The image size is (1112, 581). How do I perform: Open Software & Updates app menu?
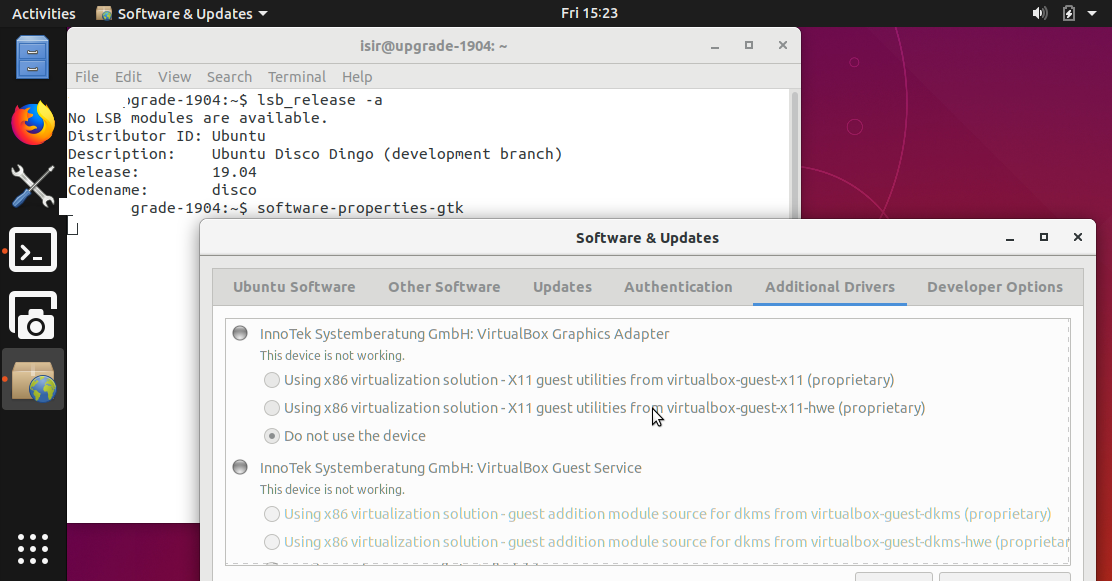(182, 13)
